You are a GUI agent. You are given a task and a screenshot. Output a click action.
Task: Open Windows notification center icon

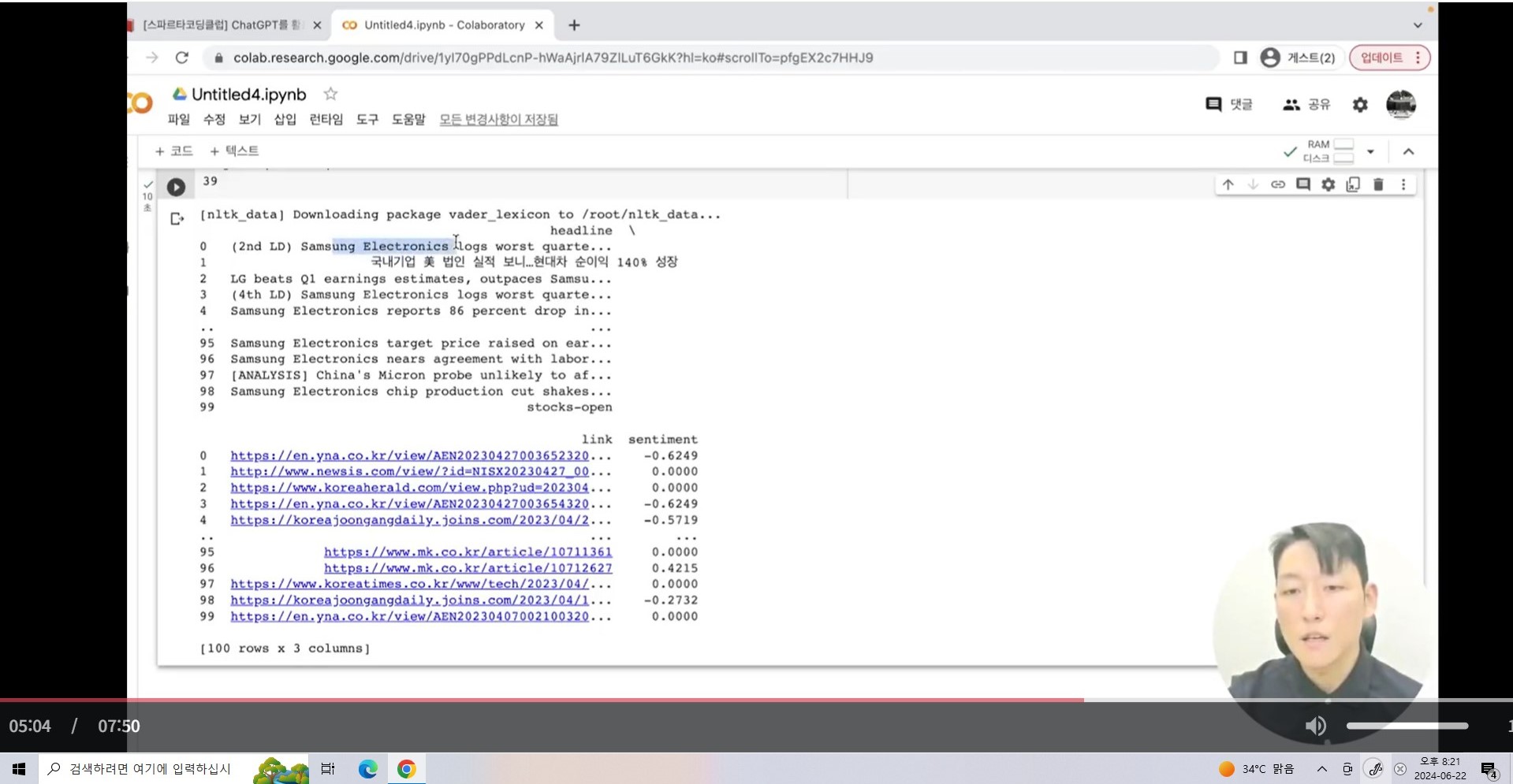1489,769
